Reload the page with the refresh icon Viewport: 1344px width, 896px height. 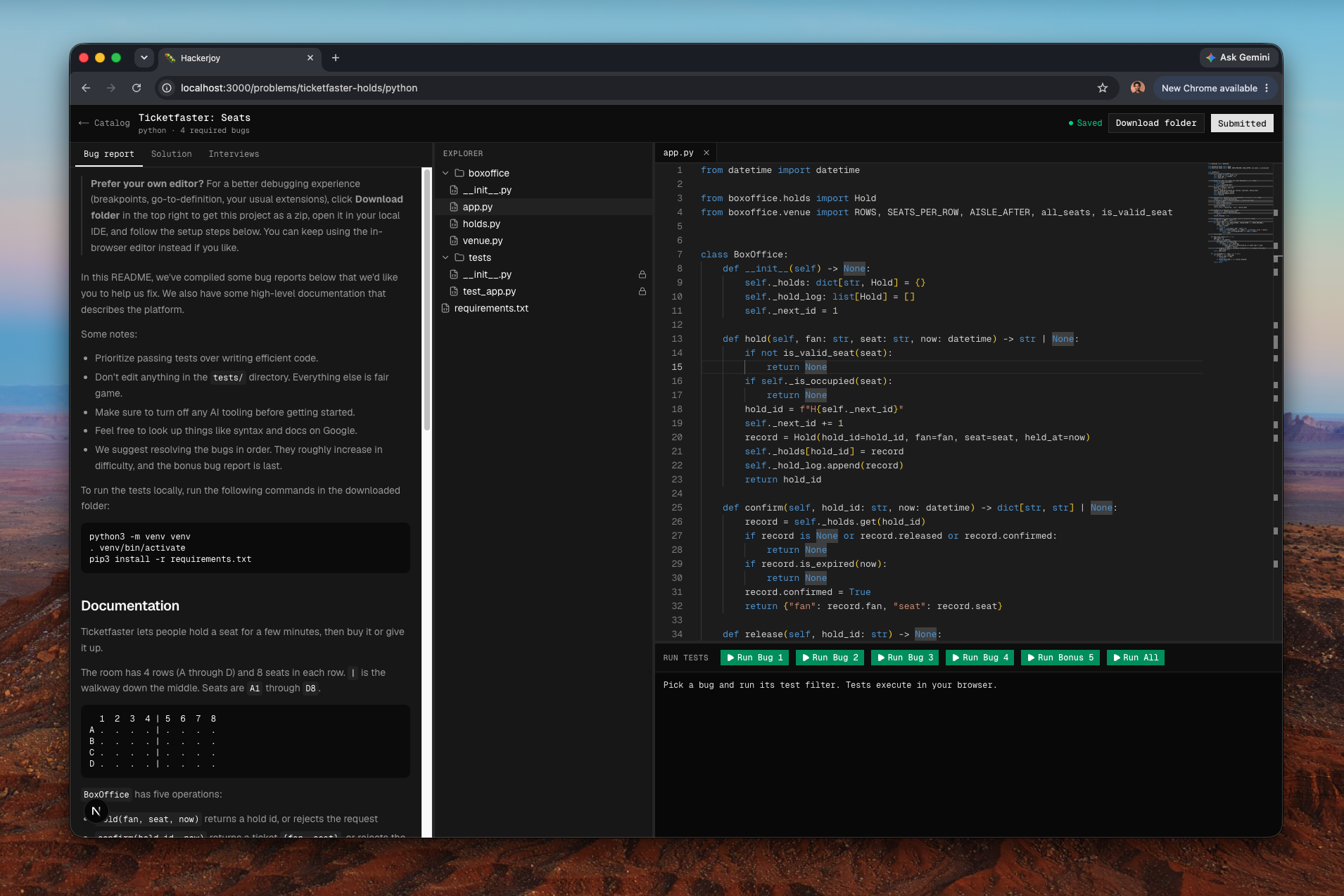[x=137, y=88]
